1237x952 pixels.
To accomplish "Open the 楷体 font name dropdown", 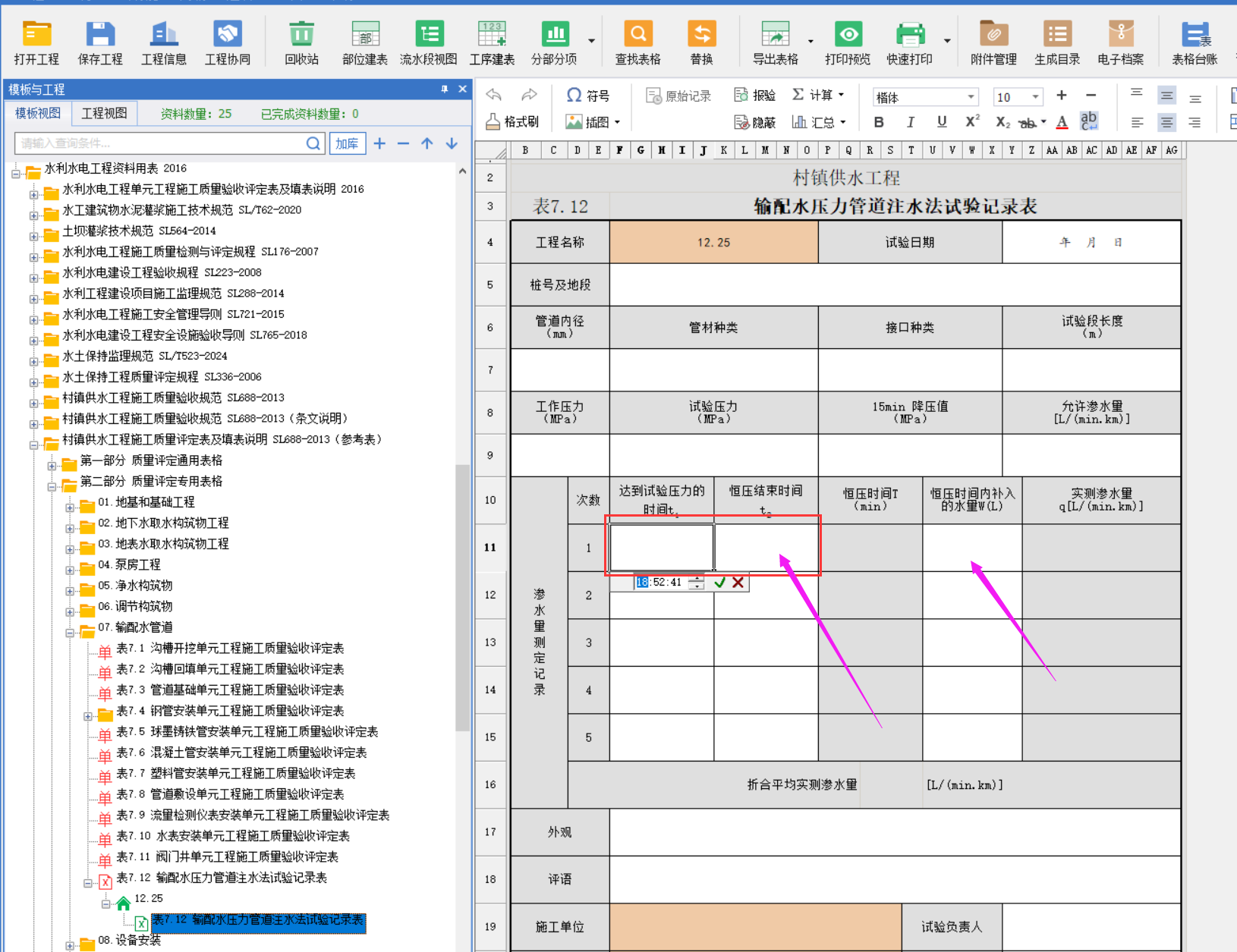I will coord(971,97).
